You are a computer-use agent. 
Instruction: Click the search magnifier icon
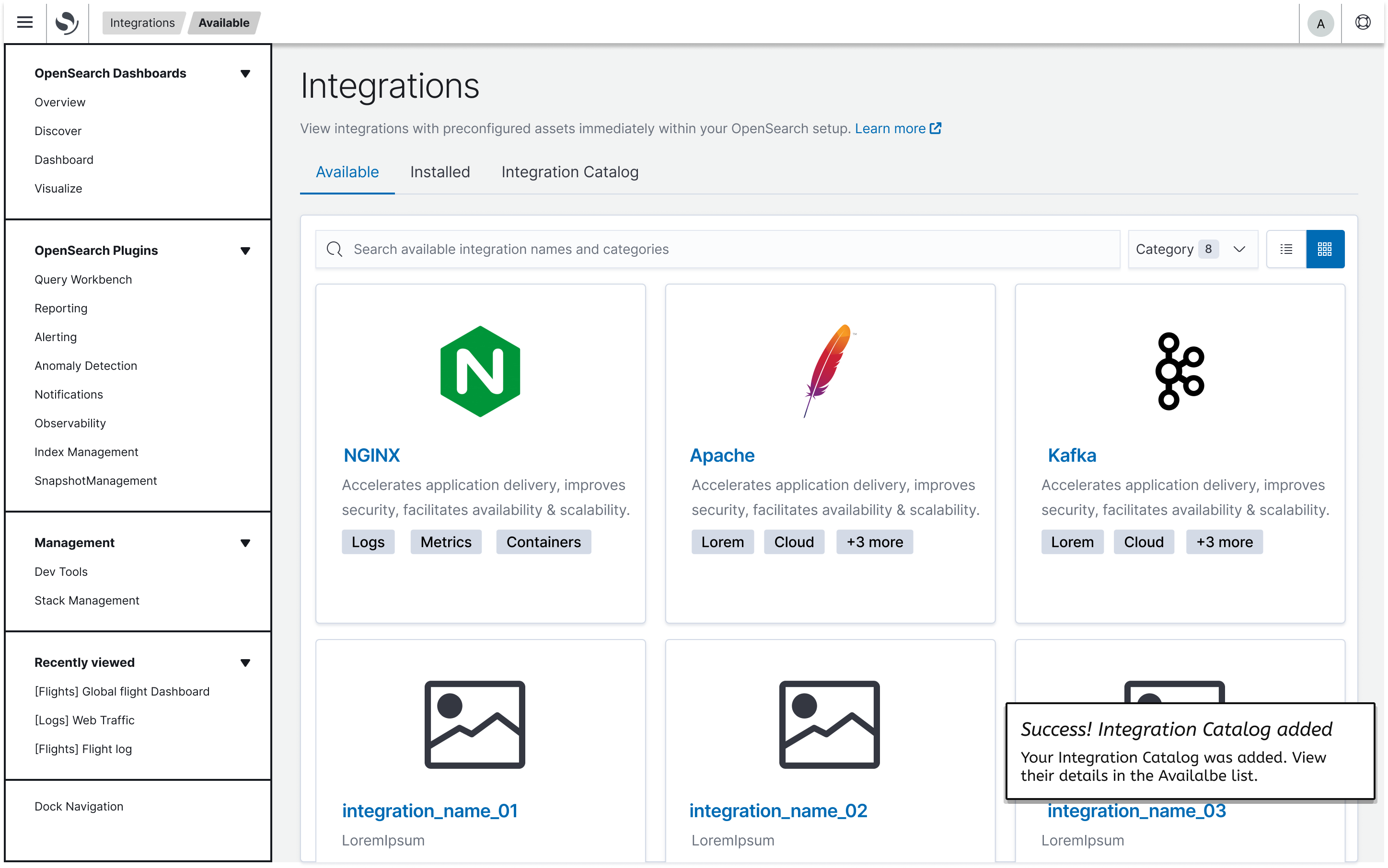(335, 249)
